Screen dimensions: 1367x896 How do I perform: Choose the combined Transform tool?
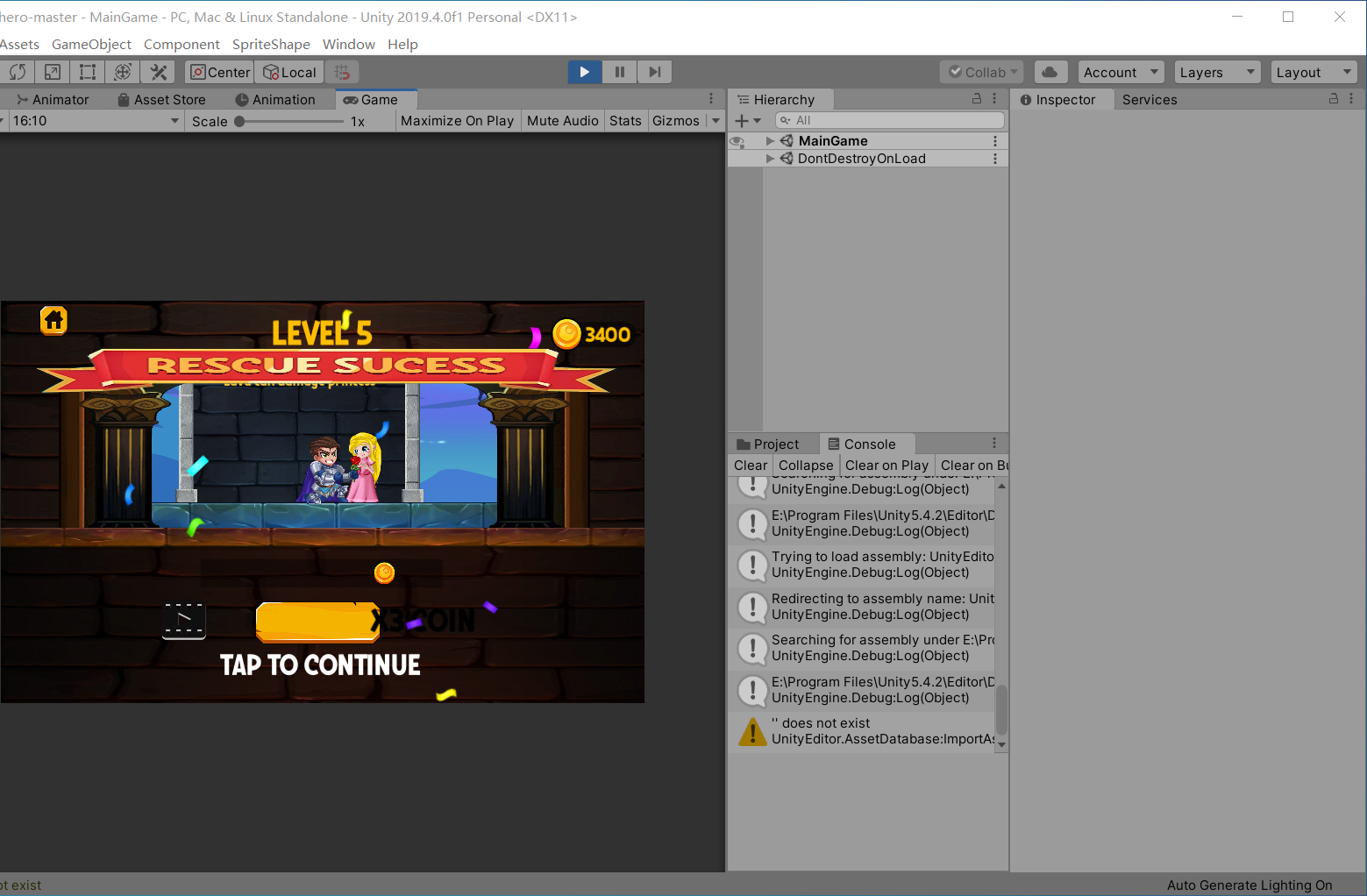click(x=123, y=72)
